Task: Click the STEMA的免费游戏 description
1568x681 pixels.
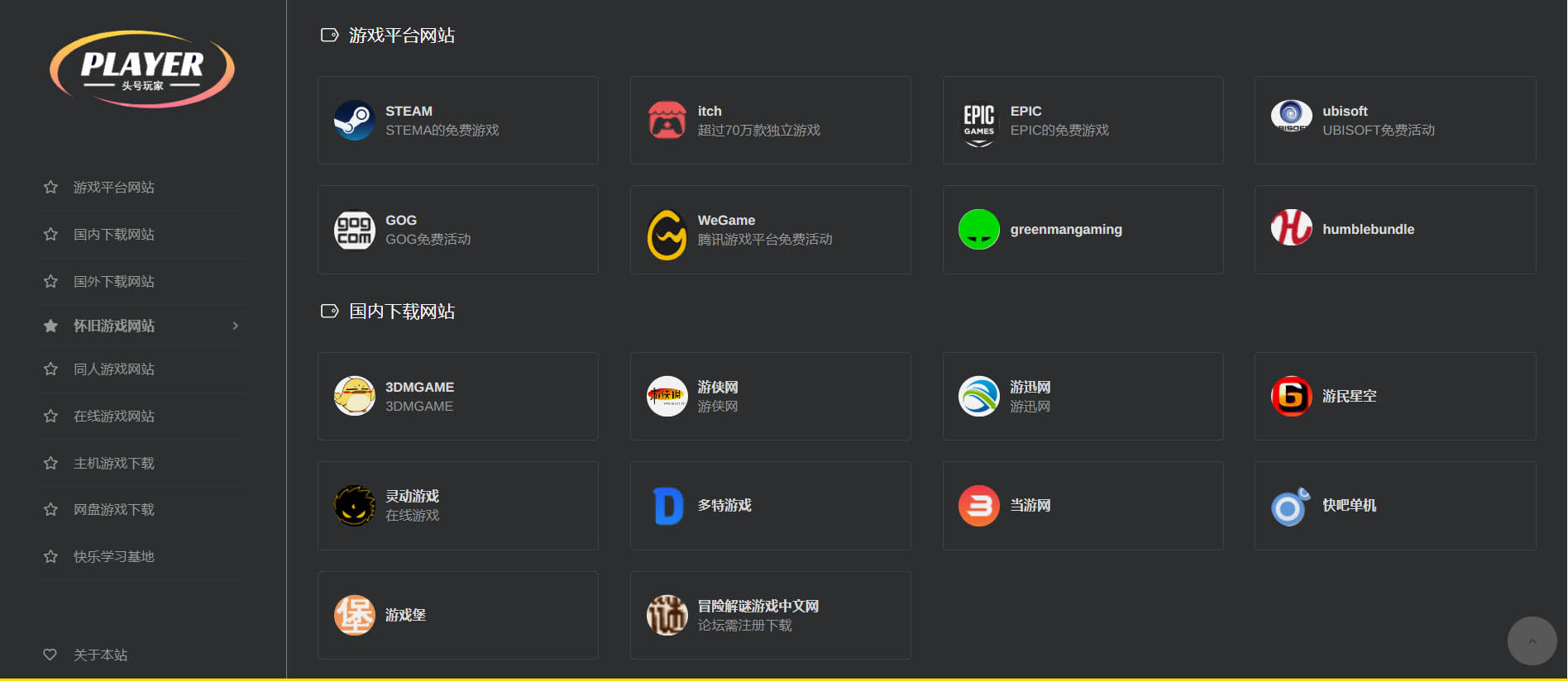Action: pos(442,130)
